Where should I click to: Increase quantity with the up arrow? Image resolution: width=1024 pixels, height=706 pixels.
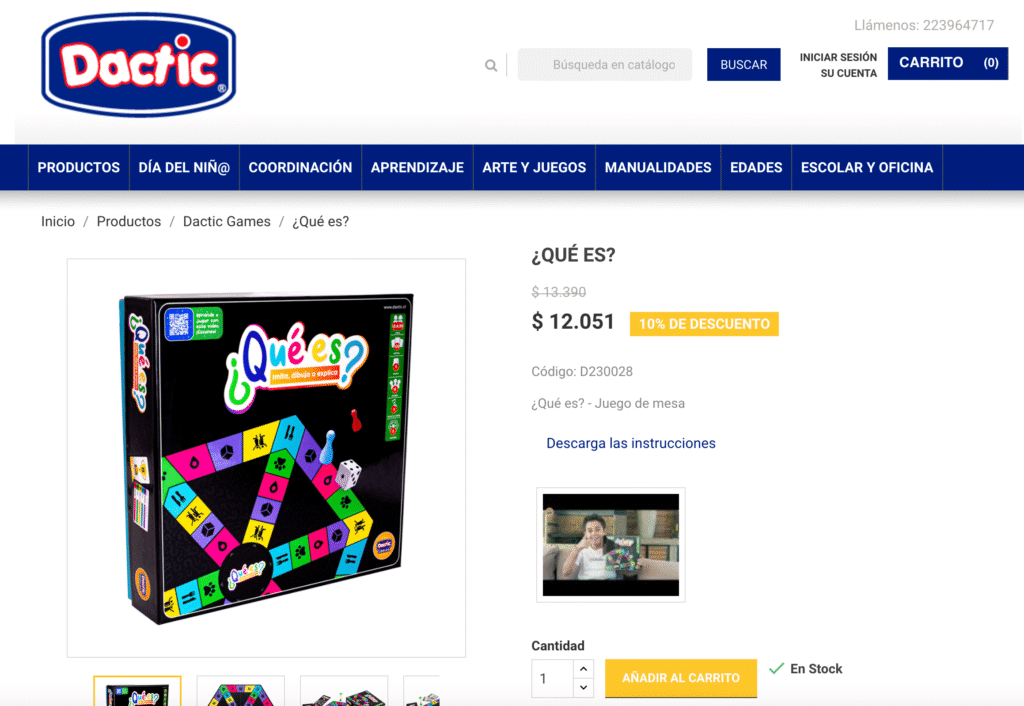583,669
